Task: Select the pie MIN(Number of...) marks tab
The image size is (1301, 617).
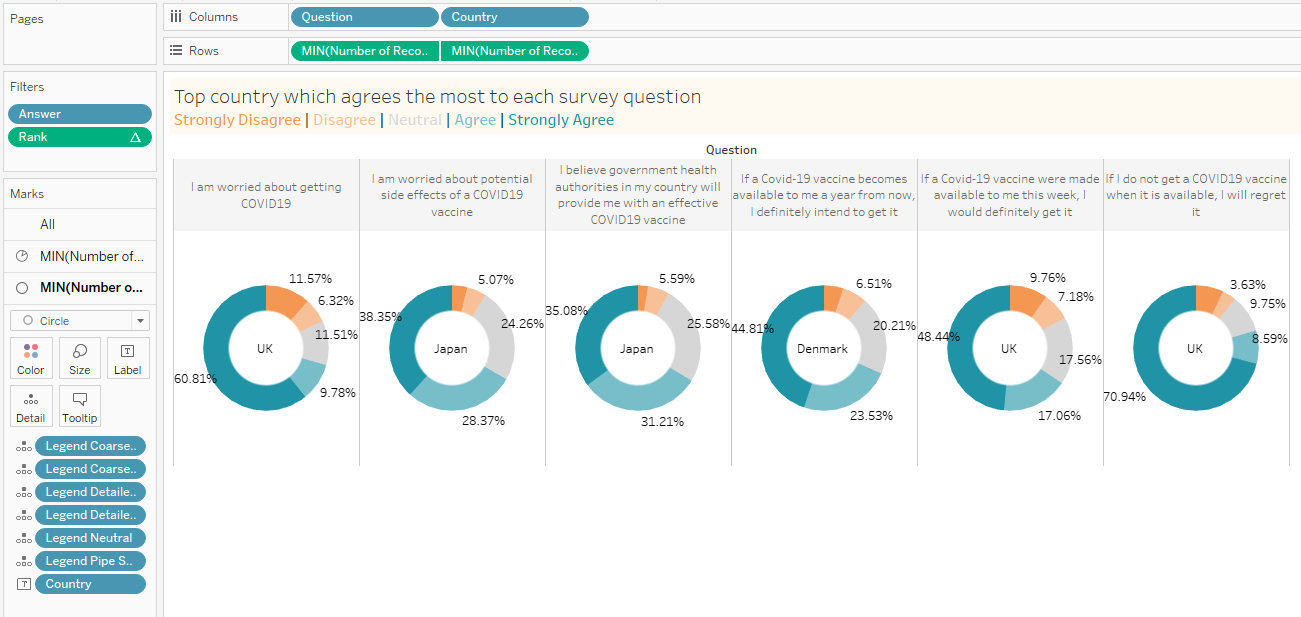Action: (x=91, y=257)
